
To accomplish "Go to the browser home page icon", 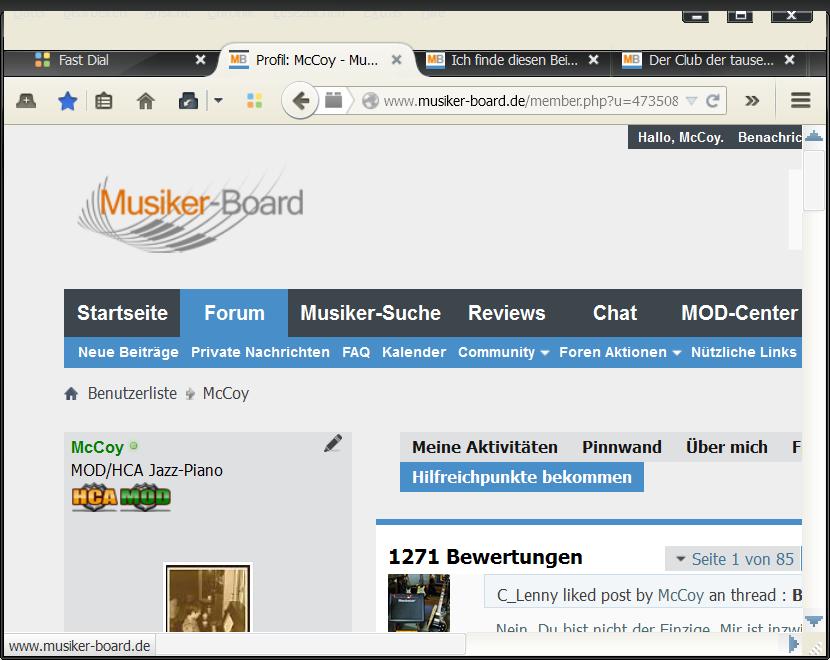I will [x=146, y=101].
